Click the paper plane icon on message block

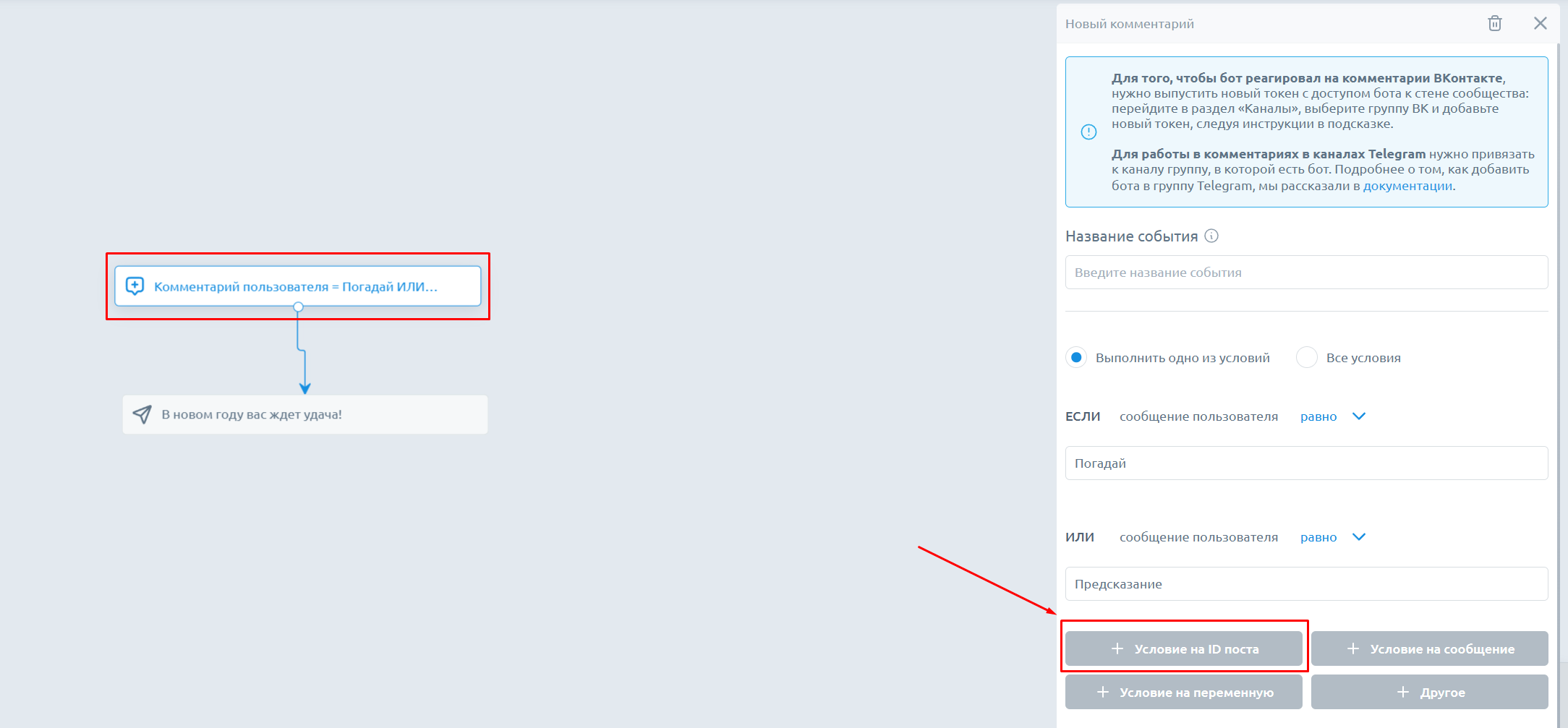click(x=142, y=414)
